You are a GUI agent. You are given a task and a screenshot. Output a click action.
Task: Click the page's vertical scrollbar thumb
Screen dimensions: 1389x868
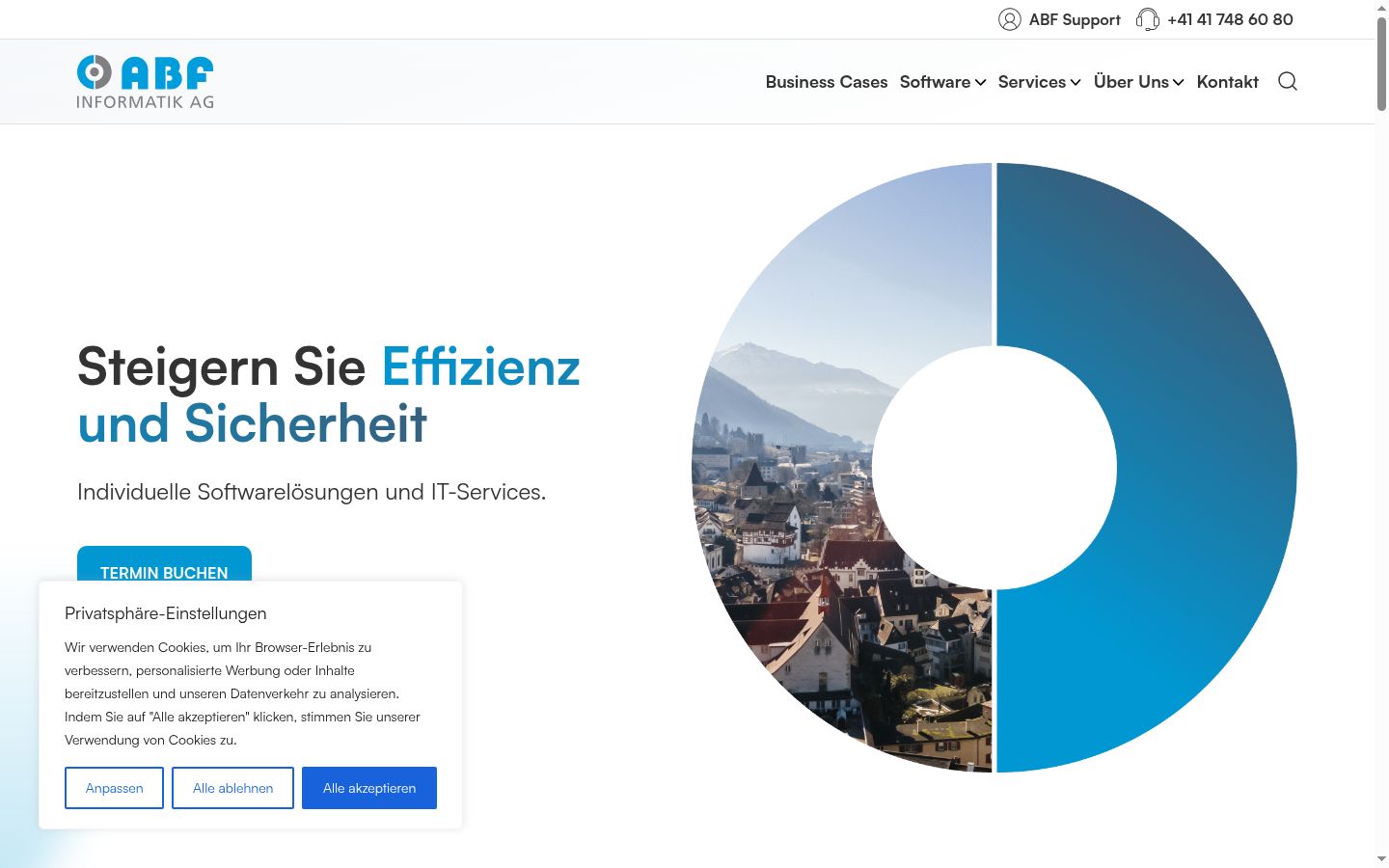(x=1381, y=64)
